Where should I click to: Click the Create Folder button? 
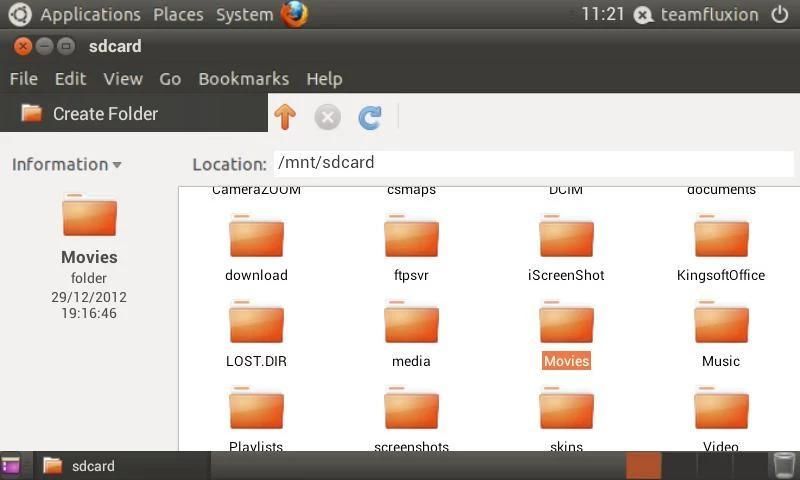point(90,113)
